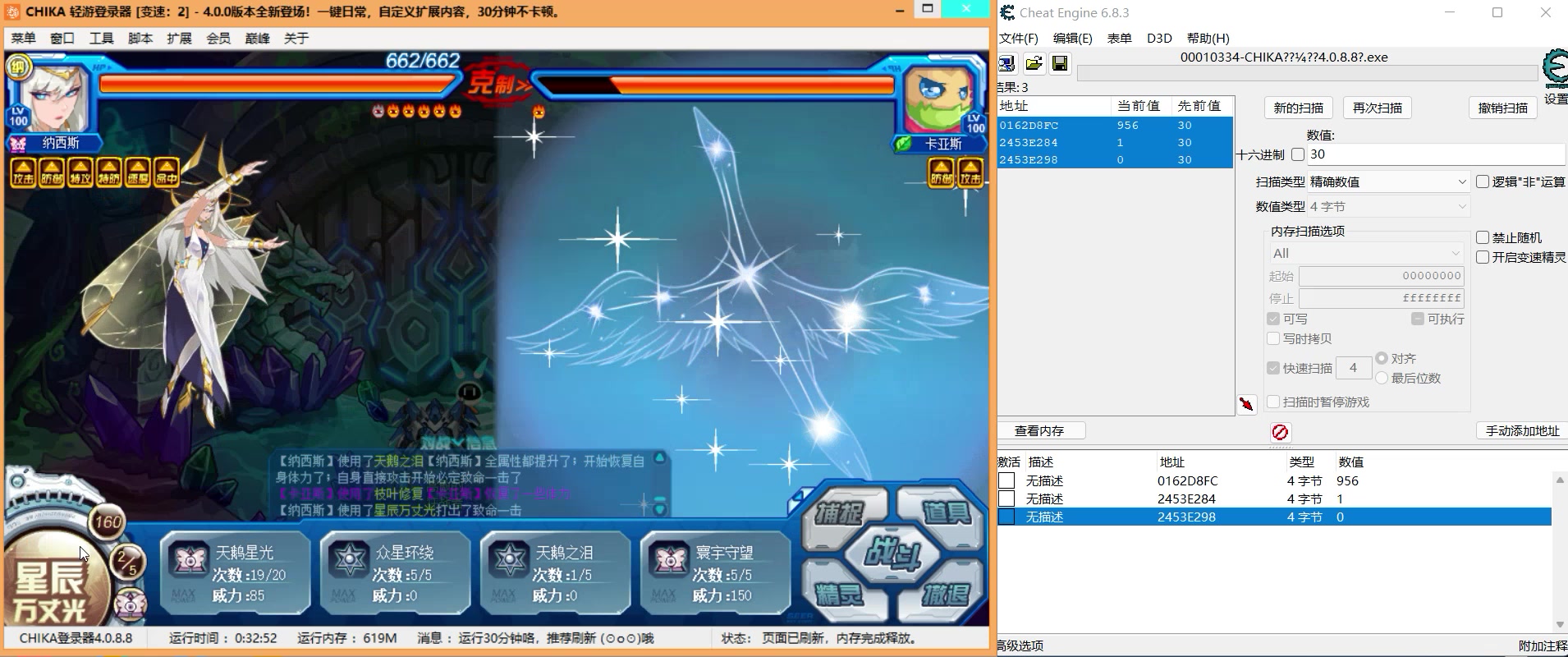Click the 捕捉 capture button in game

click(x=841, y=513)
